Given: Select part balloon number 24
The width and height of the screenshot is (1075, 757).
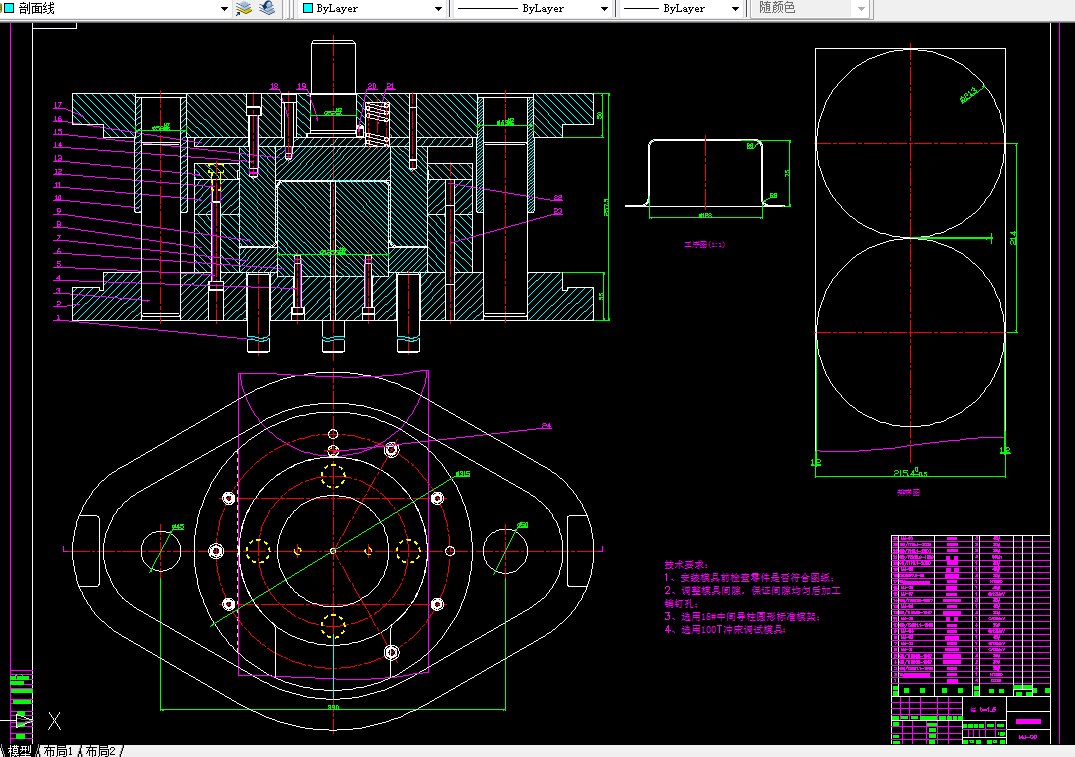Looking at the screenshot, I should point(546,426).
